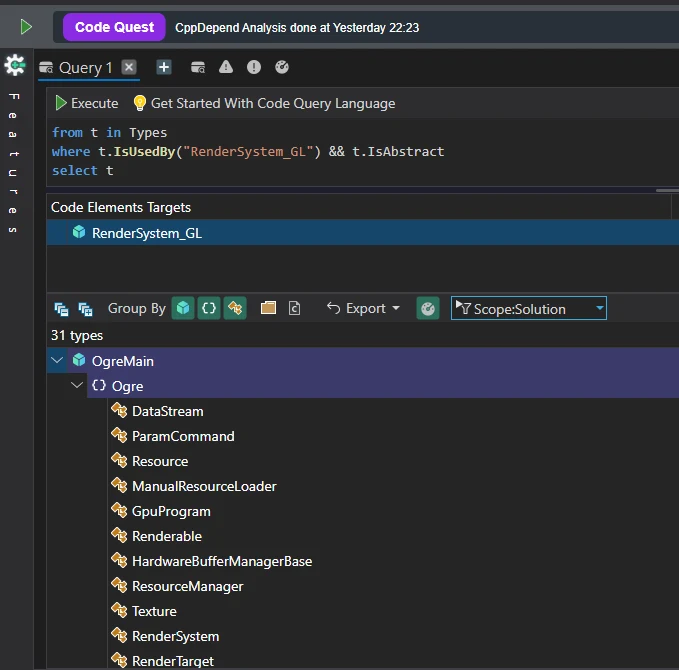Select the DataStream type
The height and width of the screenshot is (670, 679).
coord(168,411)
